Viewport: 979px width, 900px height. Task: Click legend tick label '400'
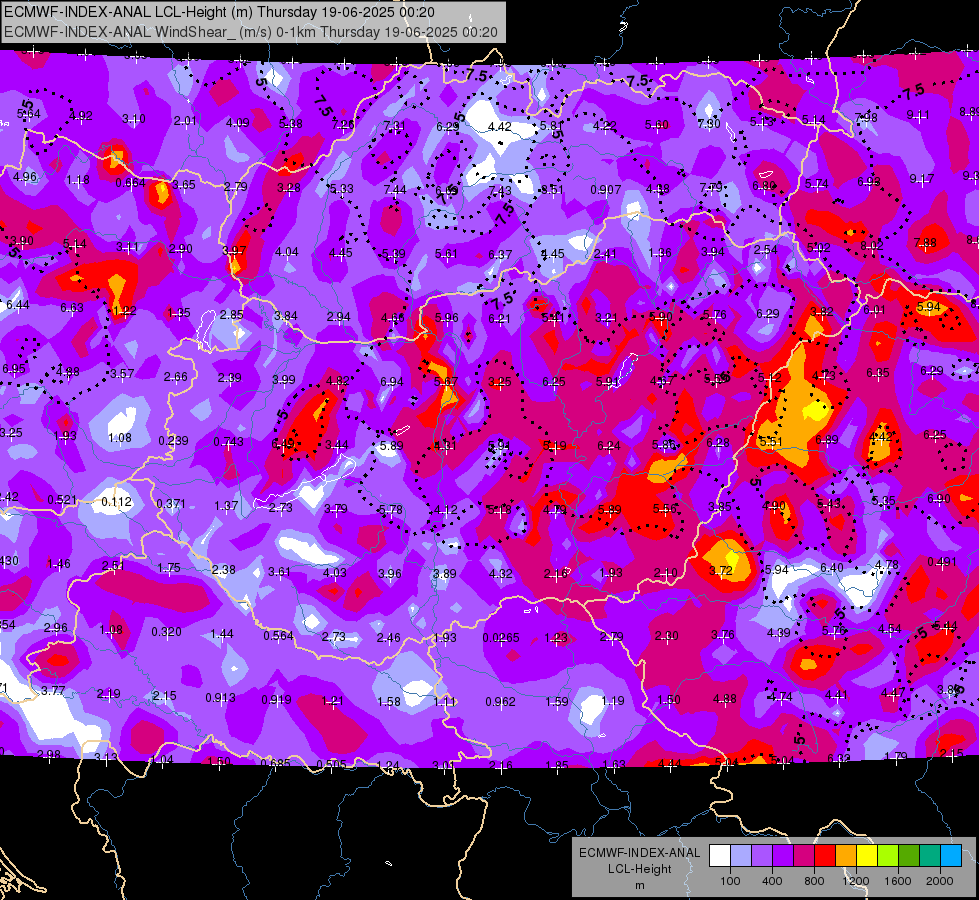[x=772, y=881]
